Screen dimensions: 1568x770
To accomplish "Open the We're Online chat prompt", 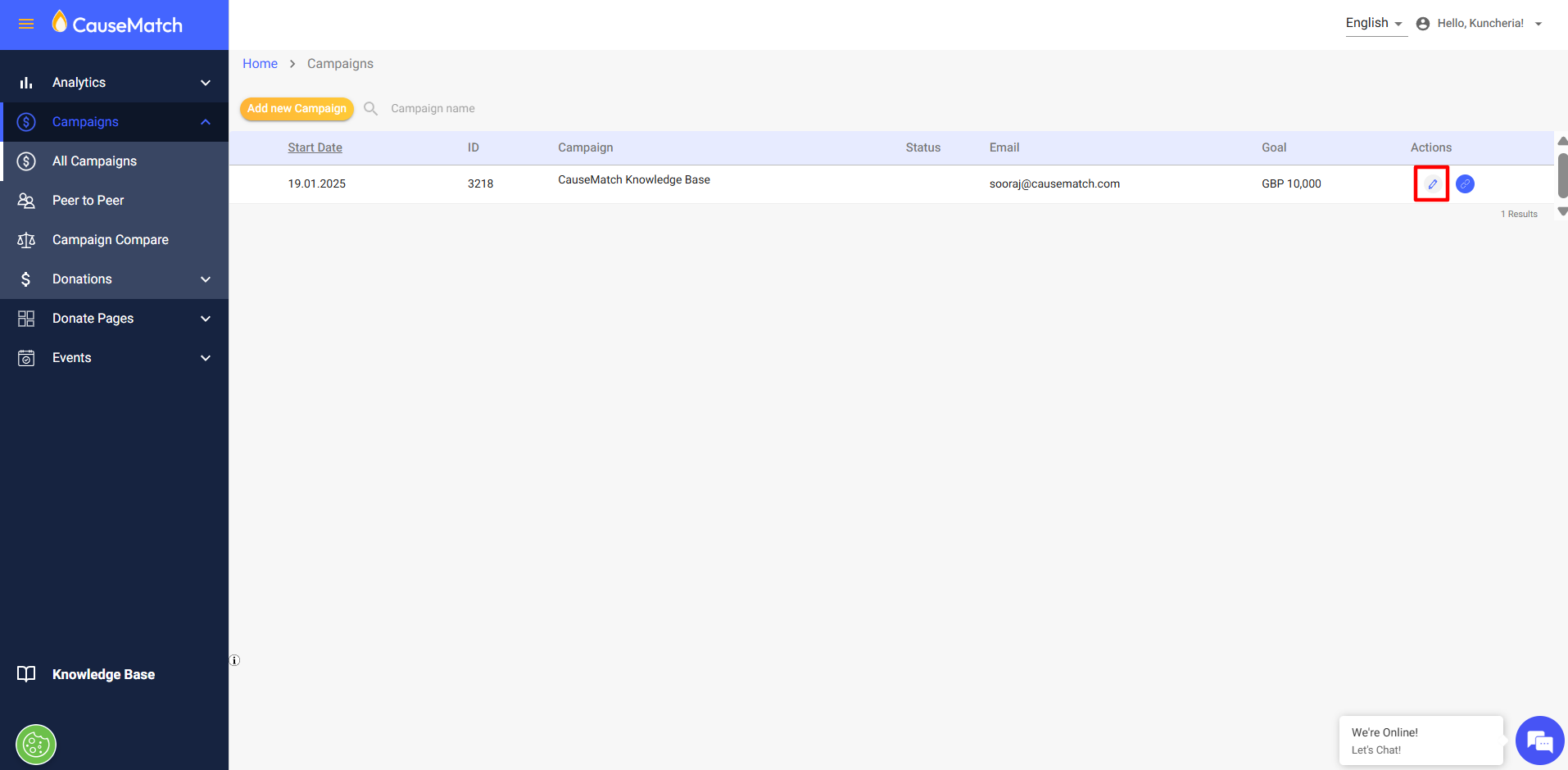I will coord(1421,741).
